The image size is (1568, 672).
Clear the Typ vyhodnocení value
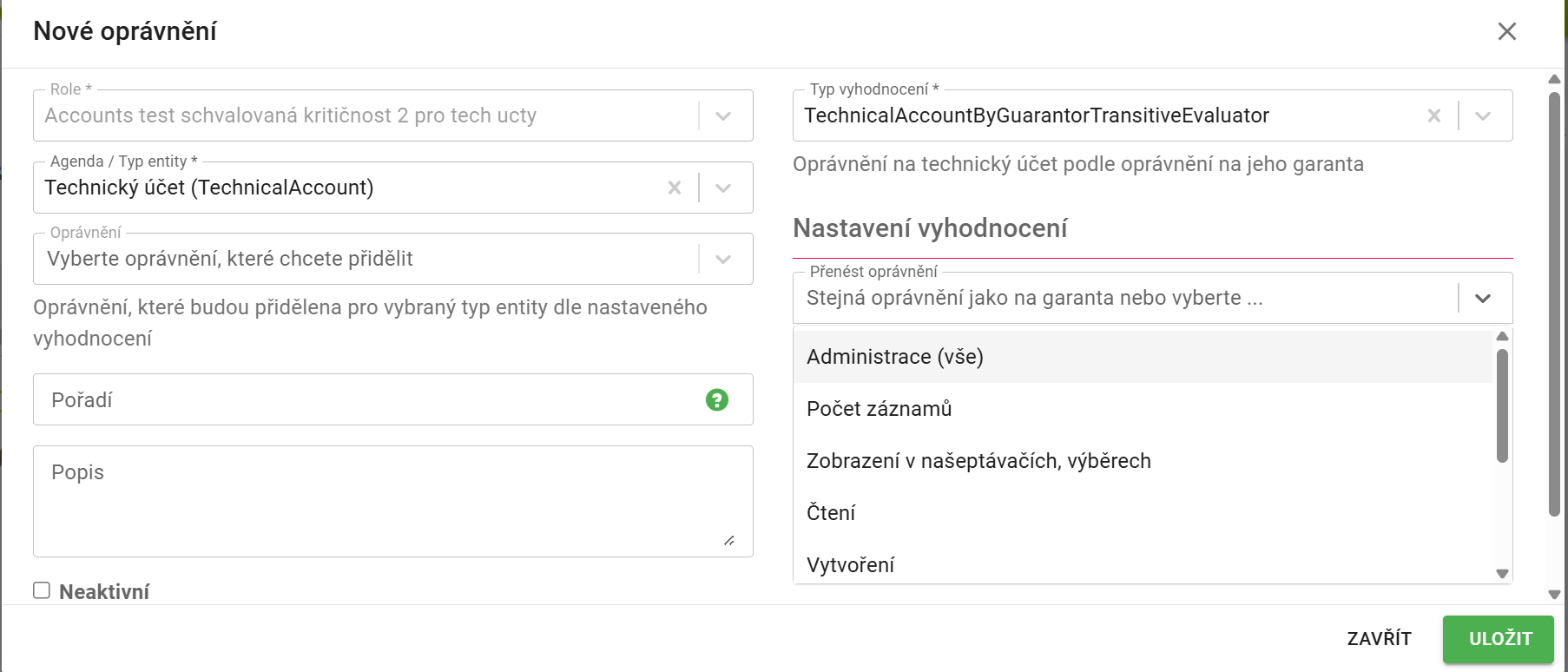point(1434,115)
